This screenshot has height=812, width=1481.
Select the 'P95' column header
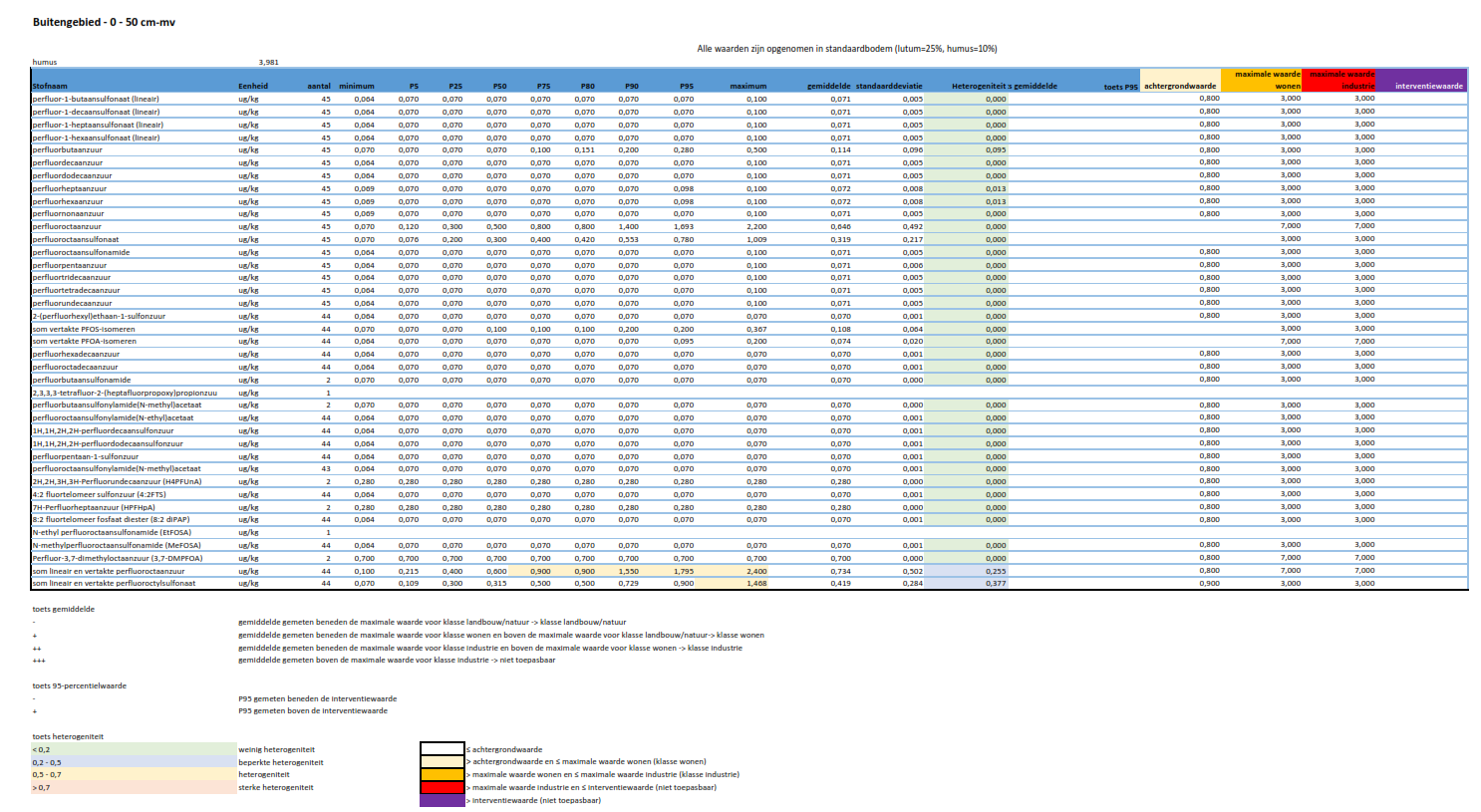pyautogui.click(x=686, y=87)
